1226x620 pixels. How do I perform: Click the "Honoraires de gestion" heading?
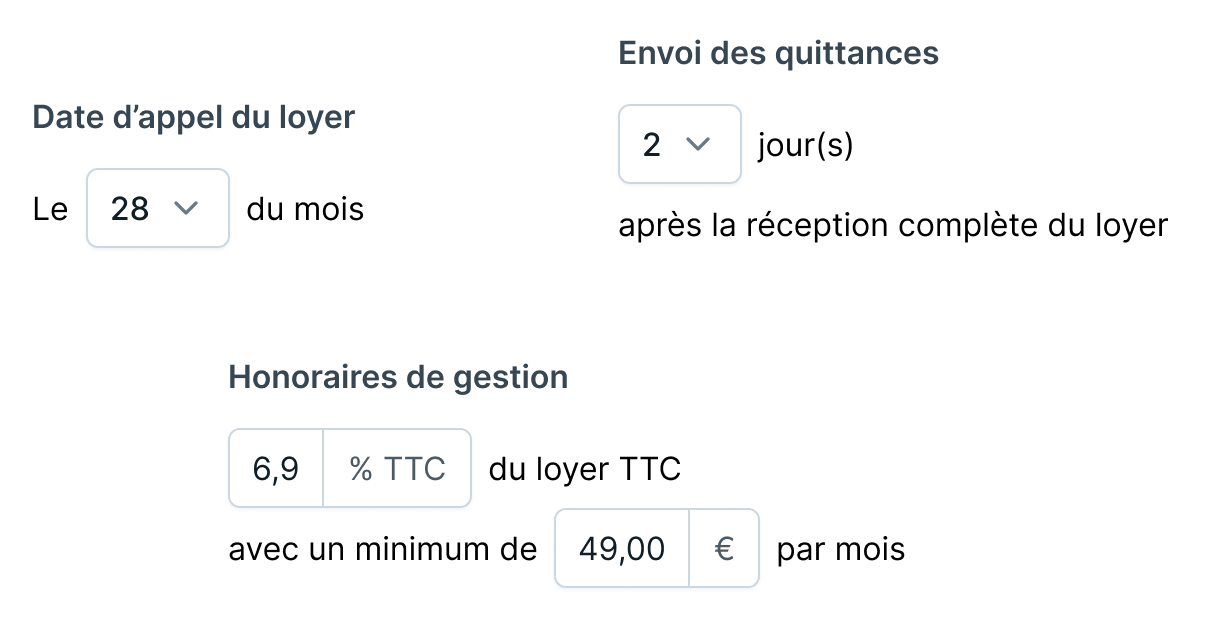click(x=398, y=377)
